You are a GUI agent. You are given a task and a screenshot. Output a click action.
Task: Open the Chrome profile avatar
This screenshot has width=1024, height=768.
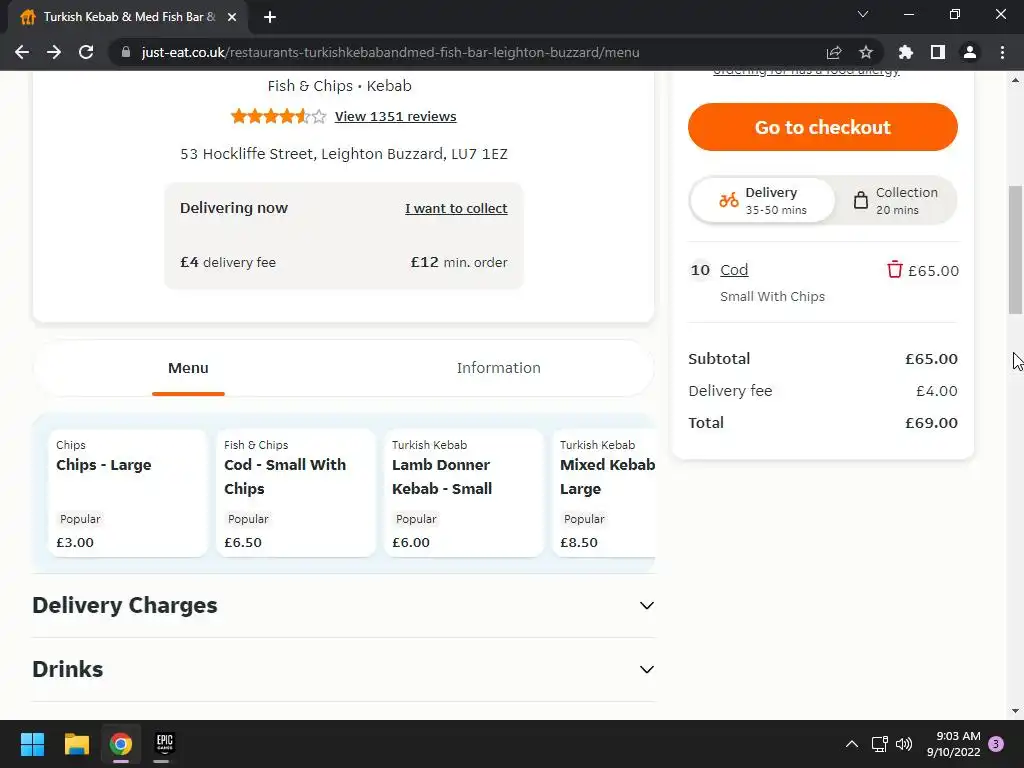[970, 52]
